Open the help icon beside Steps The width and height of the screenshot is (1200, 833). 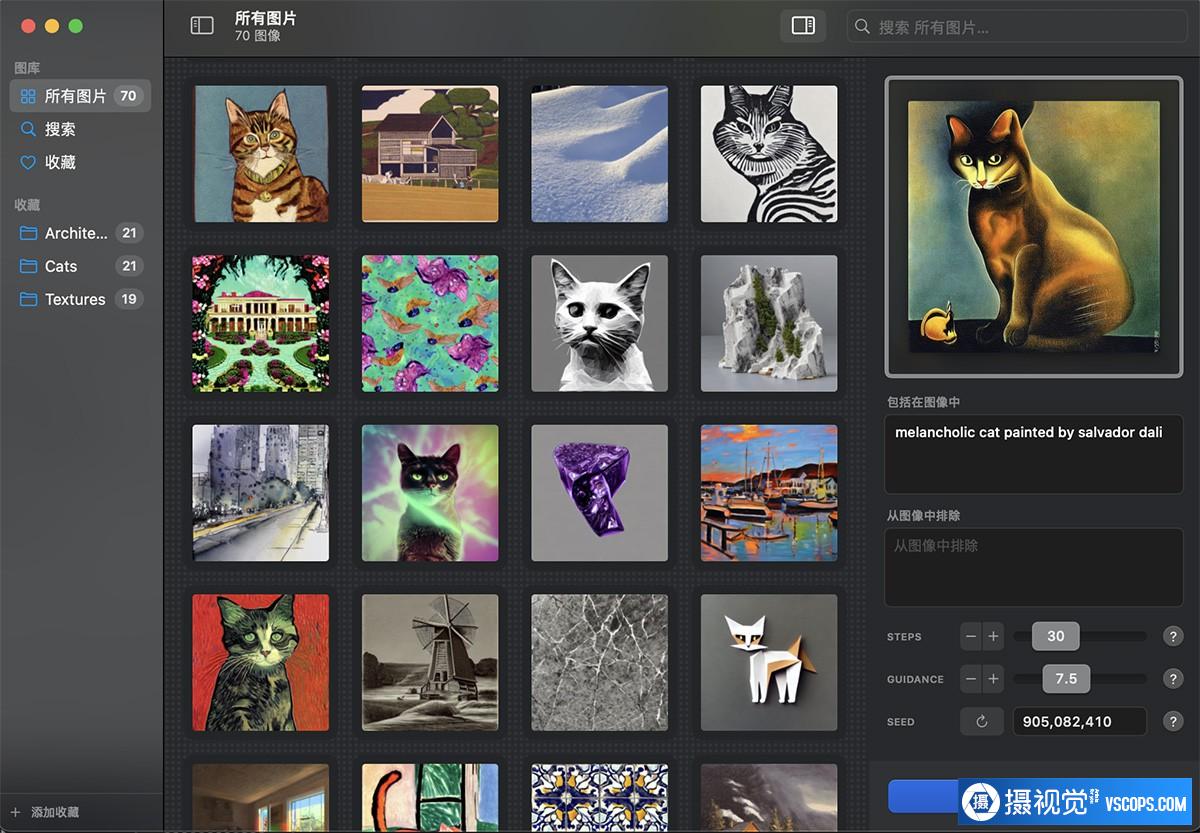pyautogui.click(x=1173, y=637)
